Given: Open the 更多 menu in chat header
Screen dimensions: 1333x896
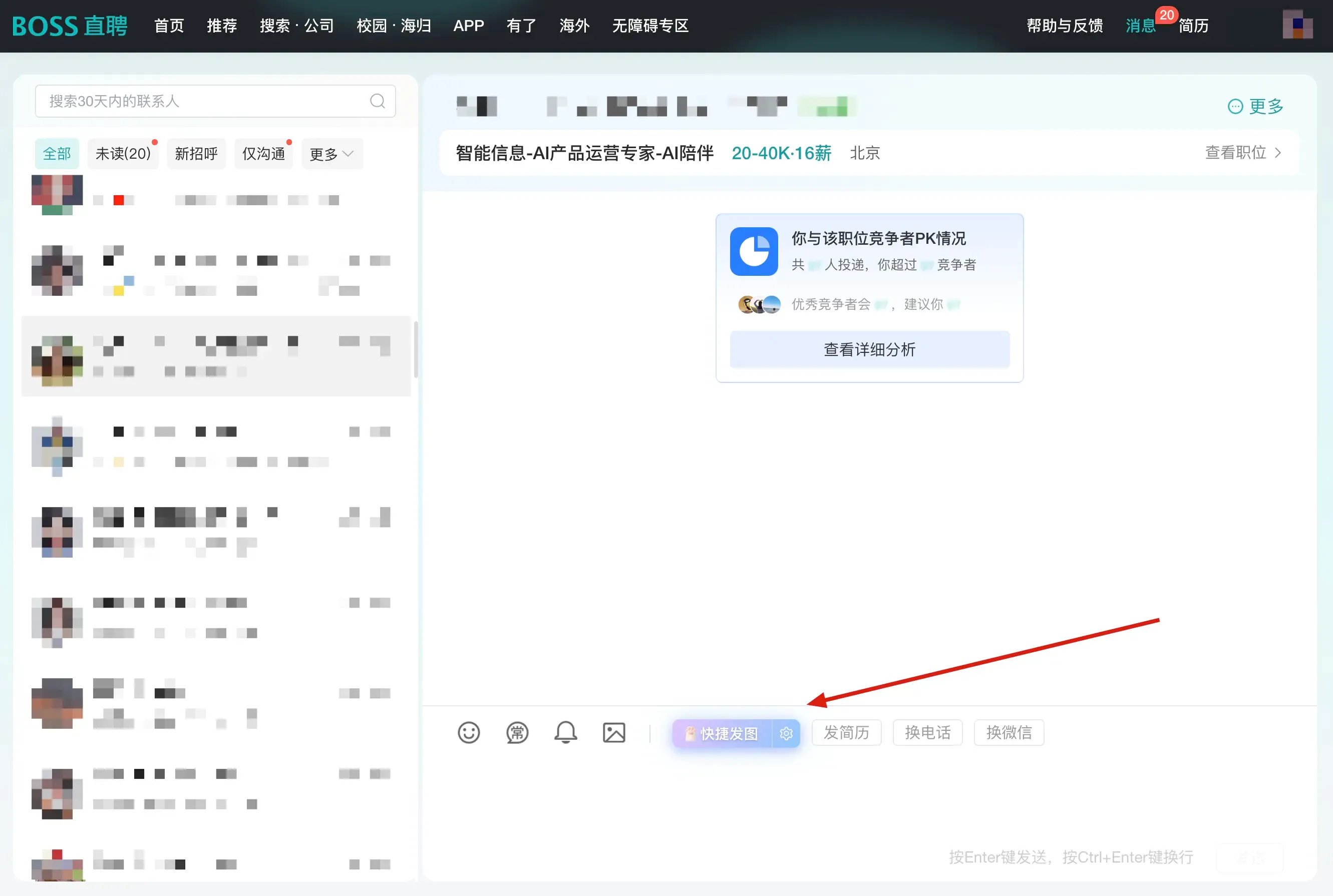Looking at the screenshot, I should [1255, 106].
